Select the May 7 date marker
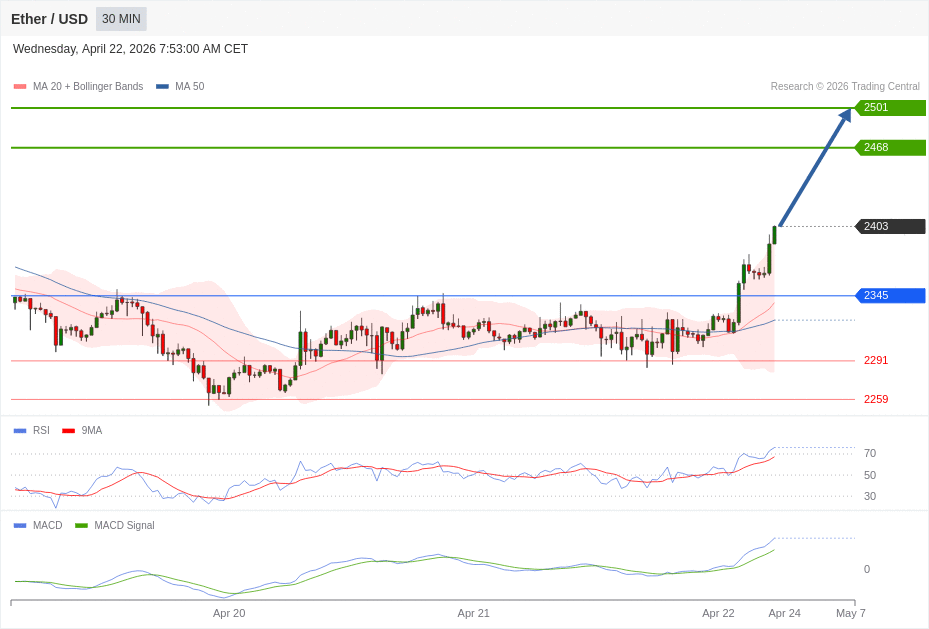Screen dimensions: 929x629 (850, 613)
